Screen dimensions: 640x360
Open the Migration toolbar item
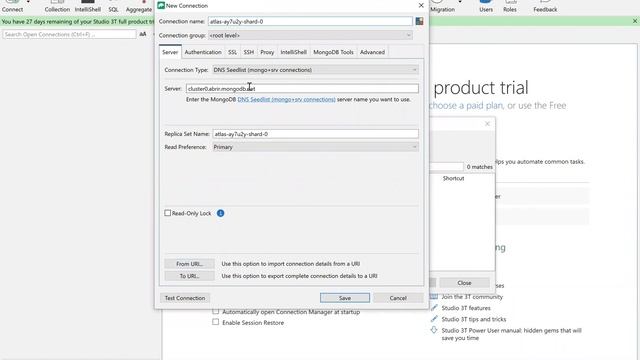tap(442, 7)
